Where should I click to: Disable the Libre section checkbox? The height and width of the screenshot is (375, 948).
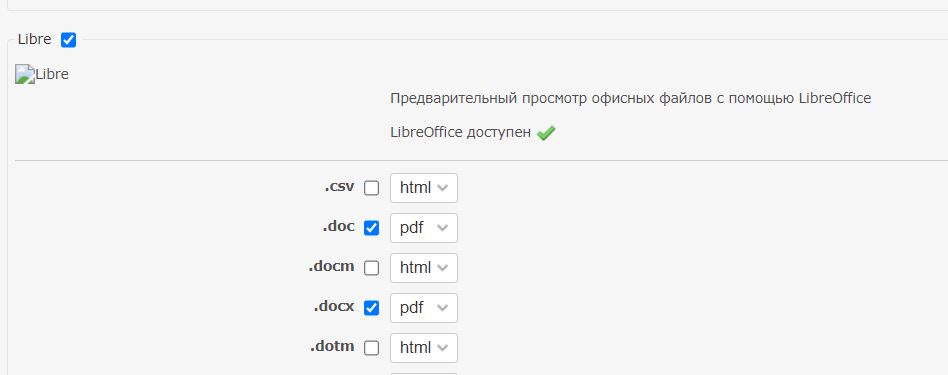tap(69, 40)
